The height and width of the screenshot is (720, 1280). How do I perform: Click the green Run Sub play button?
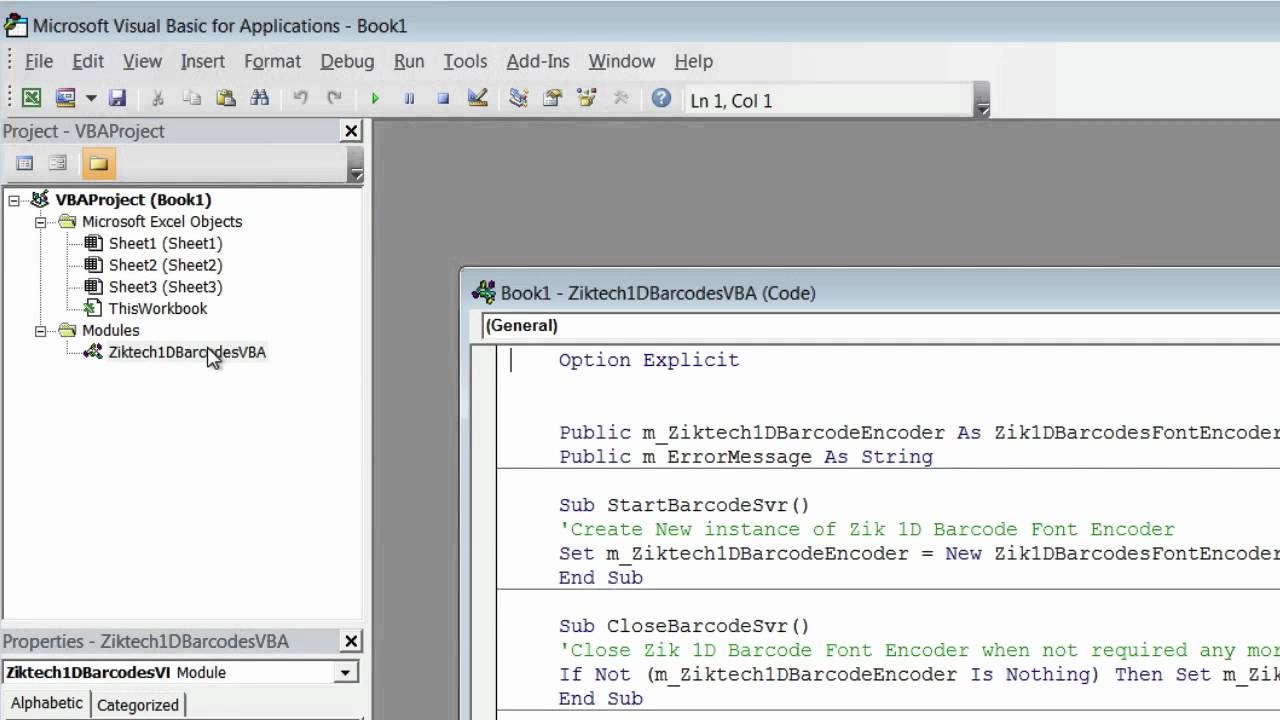click(375, 98)
